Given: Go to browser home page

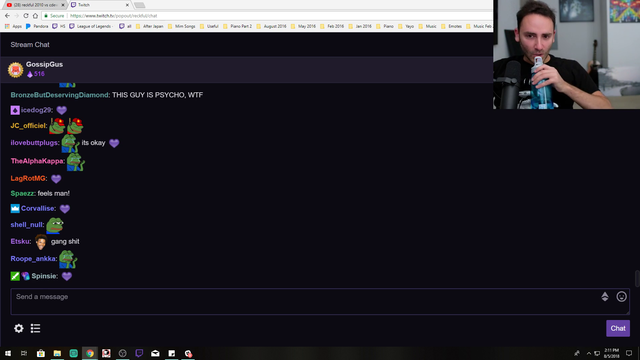Looking at the screenshot, I should point(36,16).
